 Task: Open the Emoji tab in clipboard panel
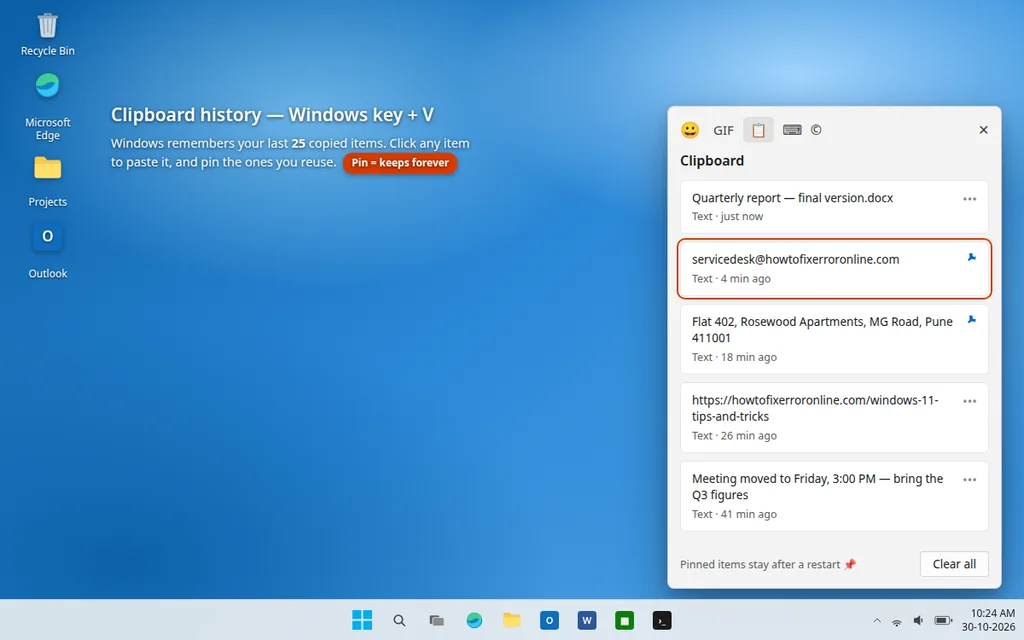[690, 130]
